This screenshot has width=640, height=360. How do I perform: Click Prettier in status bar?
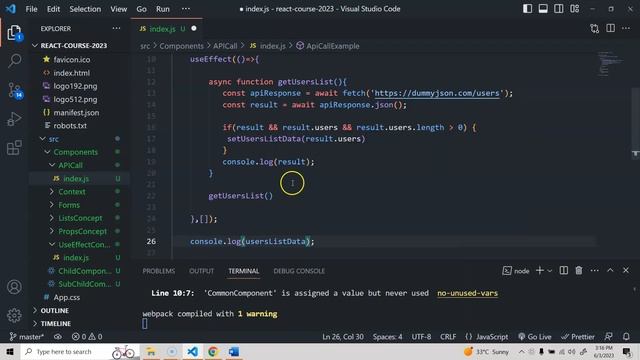[x=578, y=337]
